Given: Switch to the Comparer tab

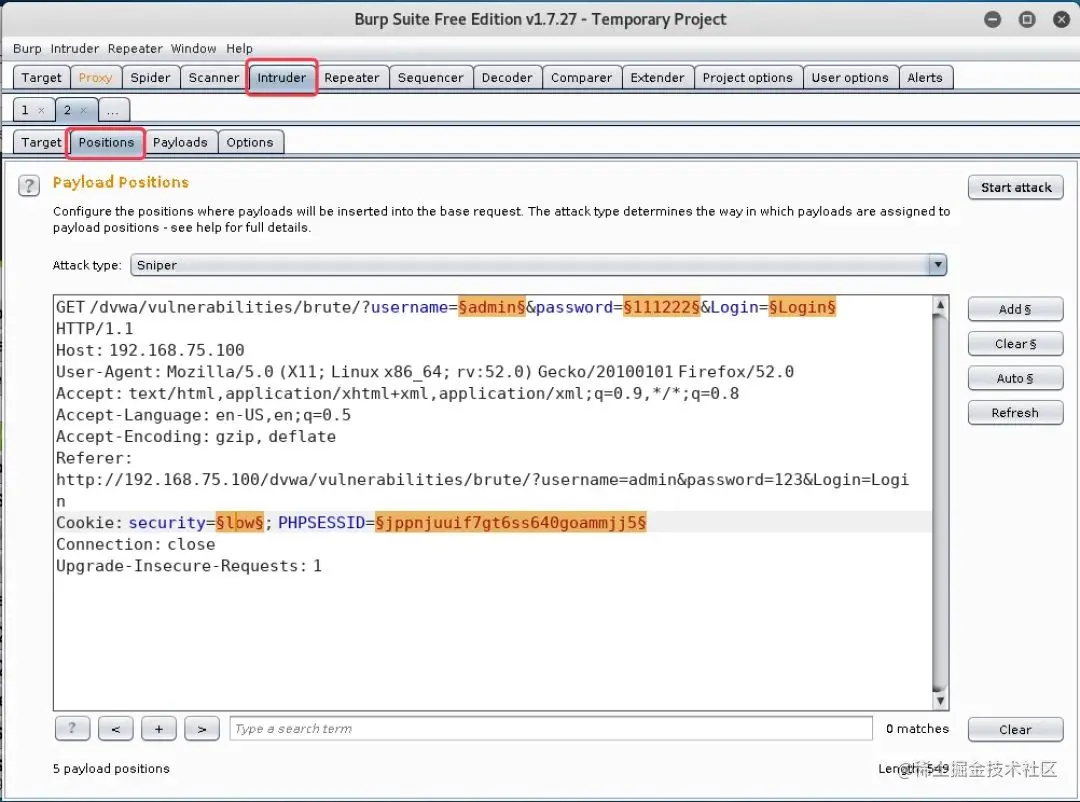Looking at the screenshot, I should point(581,78).
